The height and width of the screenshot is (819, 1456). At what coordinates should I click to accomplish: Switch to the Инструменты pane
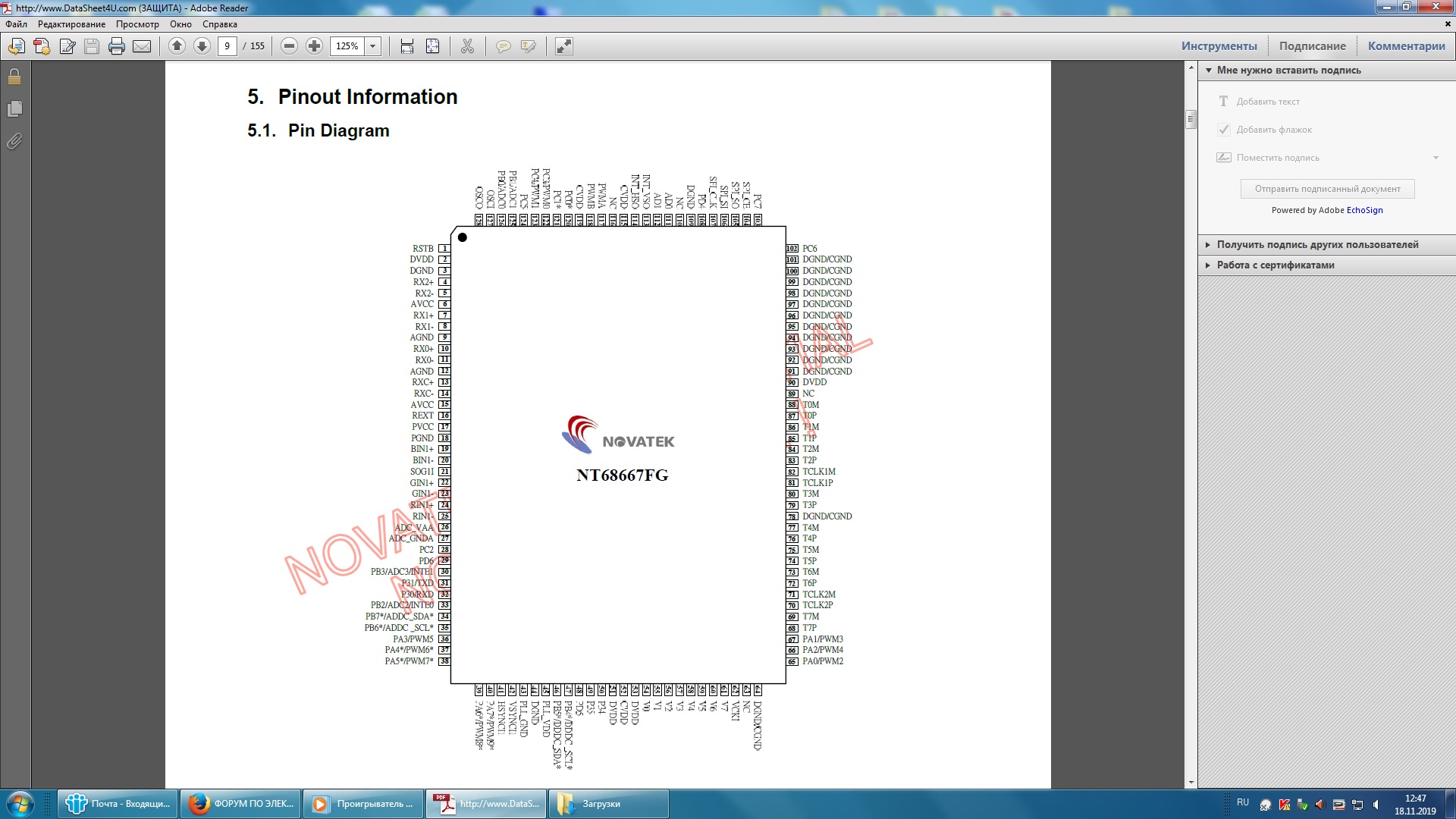(1219, 46)
